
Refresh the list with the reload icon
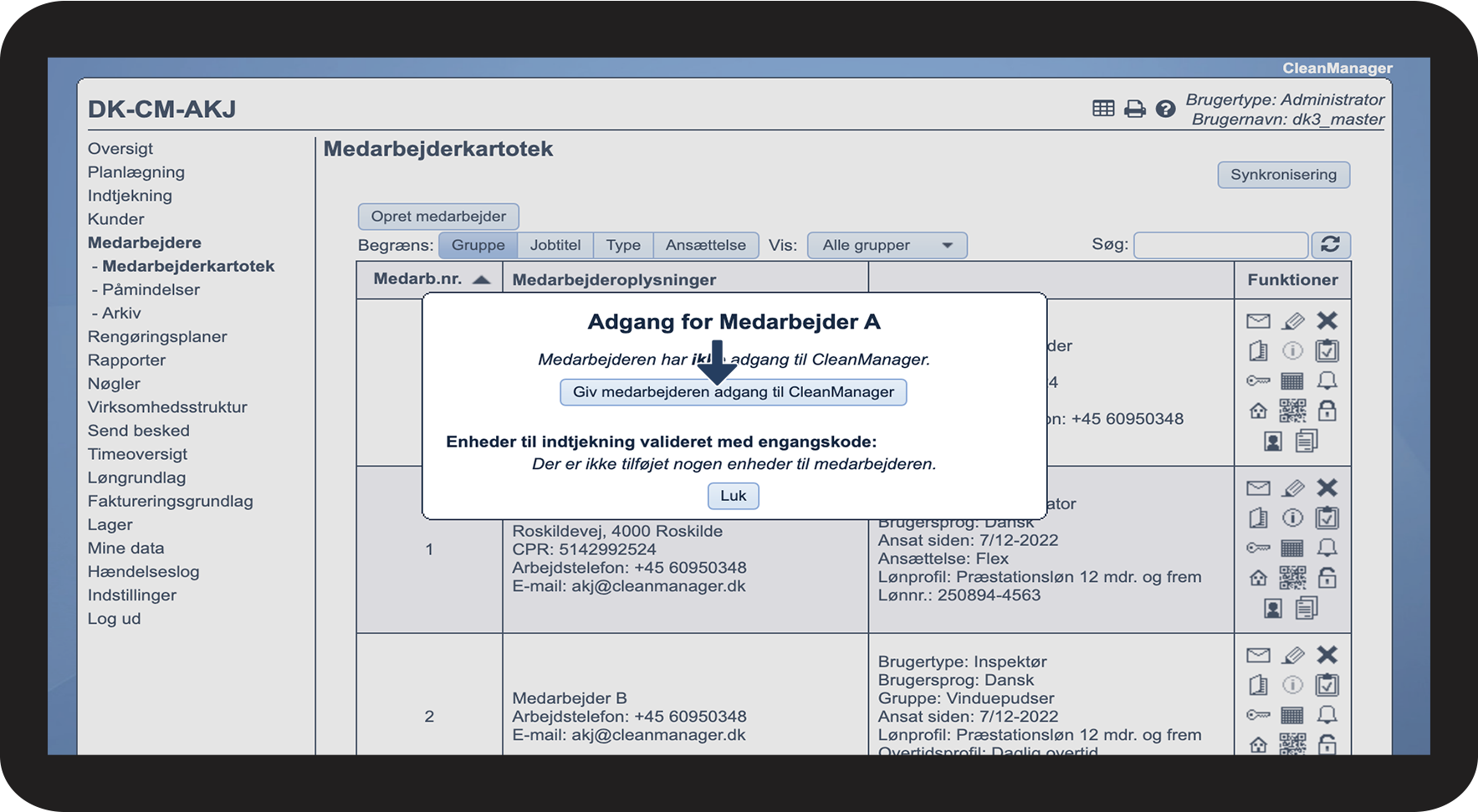[1331, 245]
